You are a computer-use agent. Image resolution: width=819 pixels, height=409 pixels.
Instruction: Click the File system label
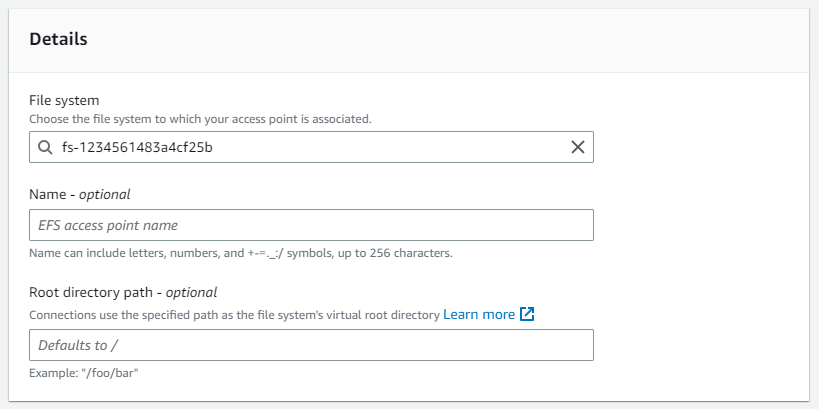coord(64,100)
